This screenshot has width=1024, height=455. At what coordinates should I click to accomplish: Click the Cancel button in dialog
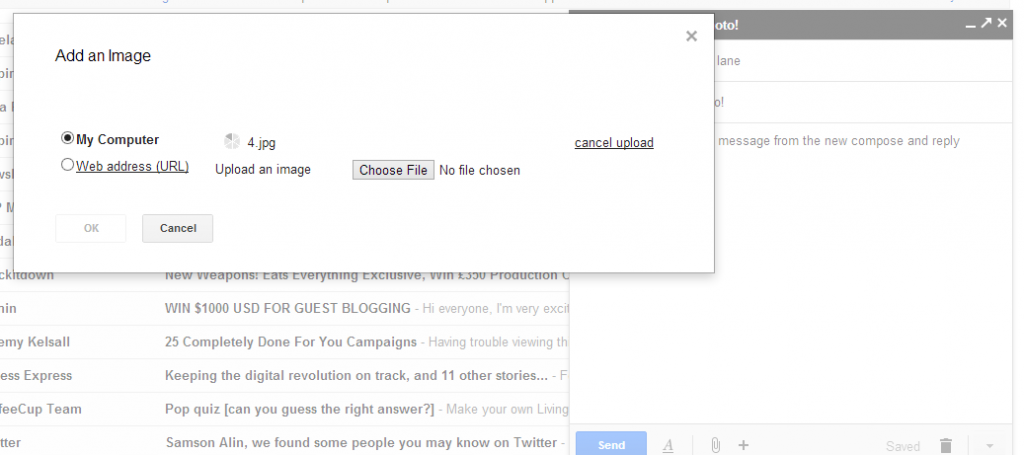pyautogui.click(x=178, y=228)
